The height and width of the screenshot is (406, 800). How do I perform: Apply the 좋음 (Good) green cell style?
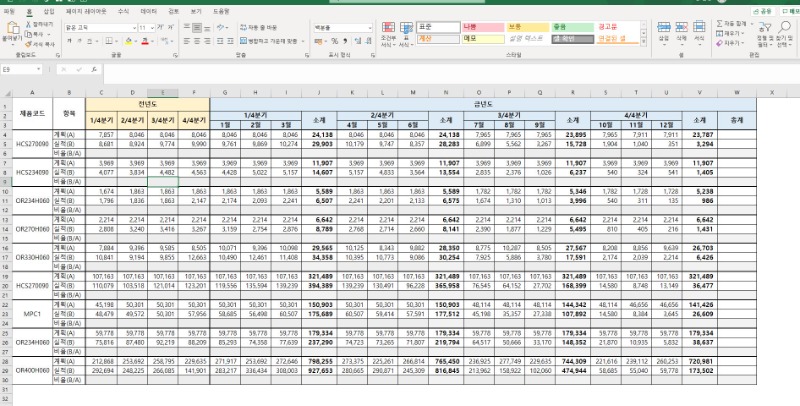(572, 28)
